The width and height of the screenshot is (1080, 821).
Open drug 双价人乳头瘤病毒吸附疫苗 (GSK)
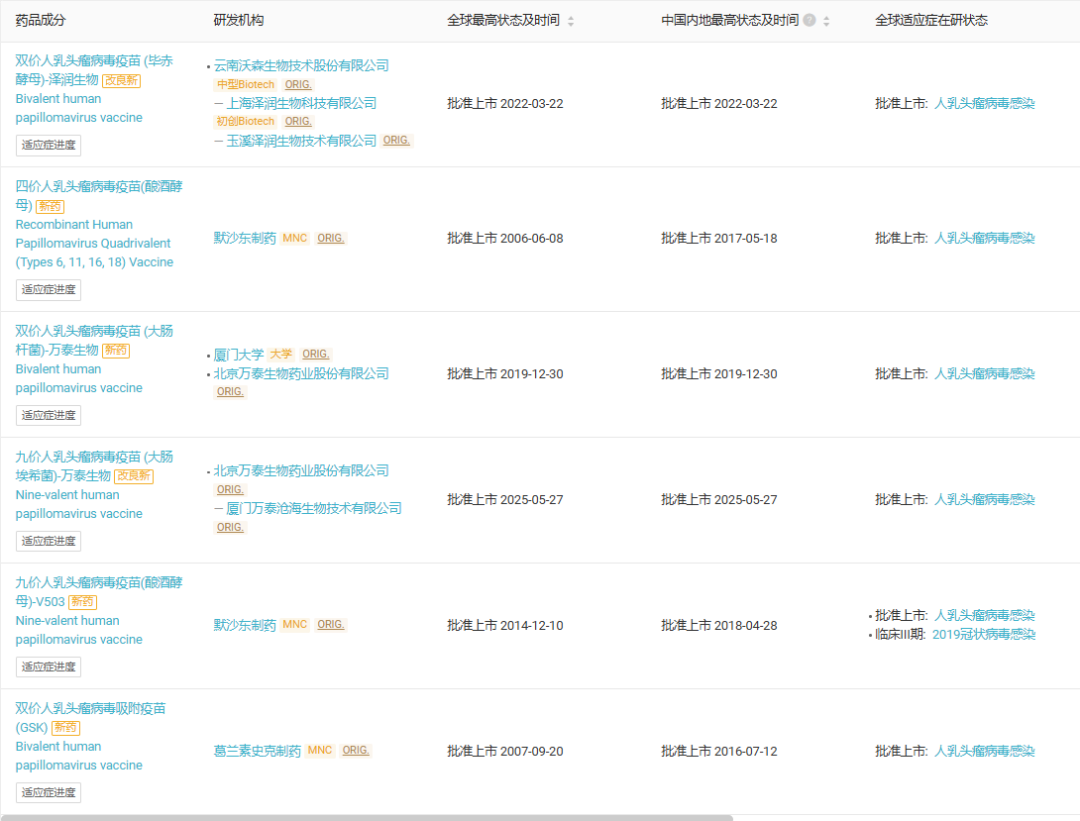point(90,718)
